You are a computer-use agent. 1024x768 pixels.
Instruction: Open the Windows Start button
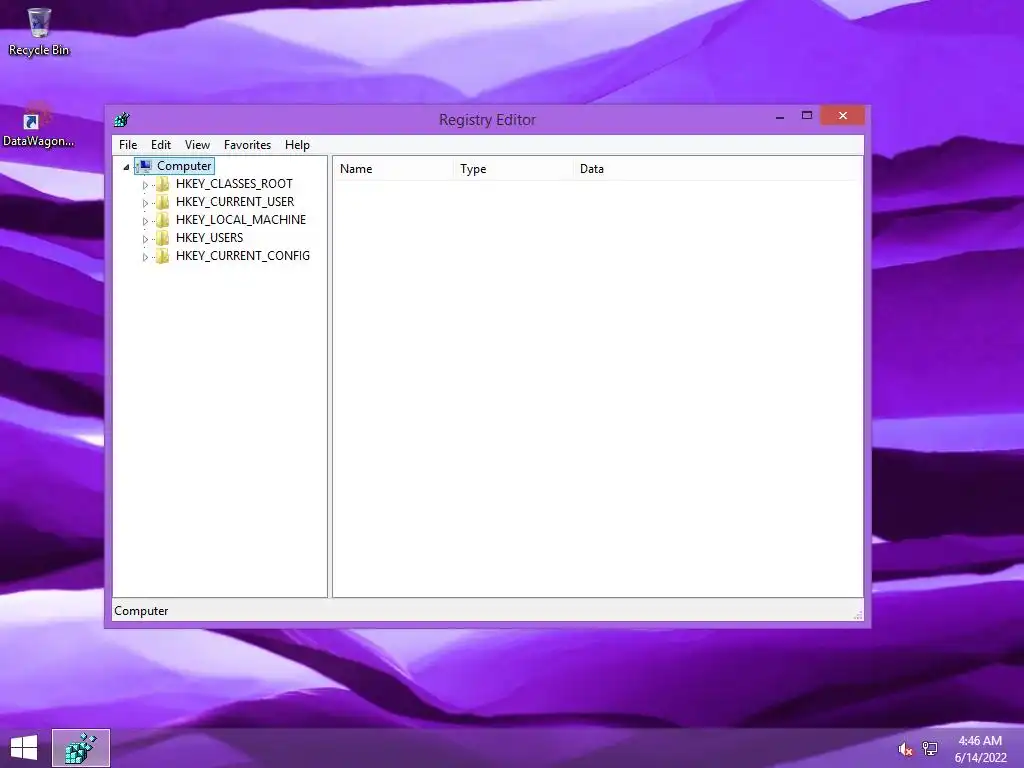click(24, 748)
